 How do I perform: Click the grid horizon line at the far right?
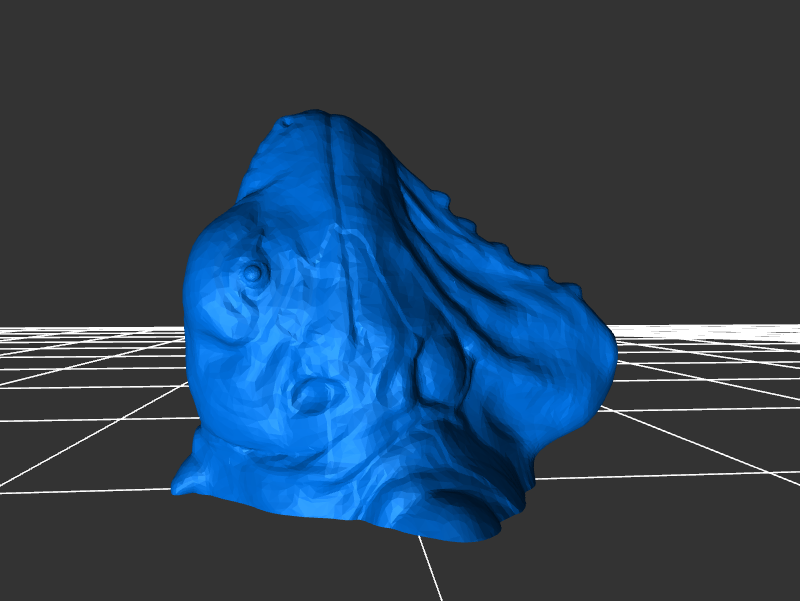(760, 326)
